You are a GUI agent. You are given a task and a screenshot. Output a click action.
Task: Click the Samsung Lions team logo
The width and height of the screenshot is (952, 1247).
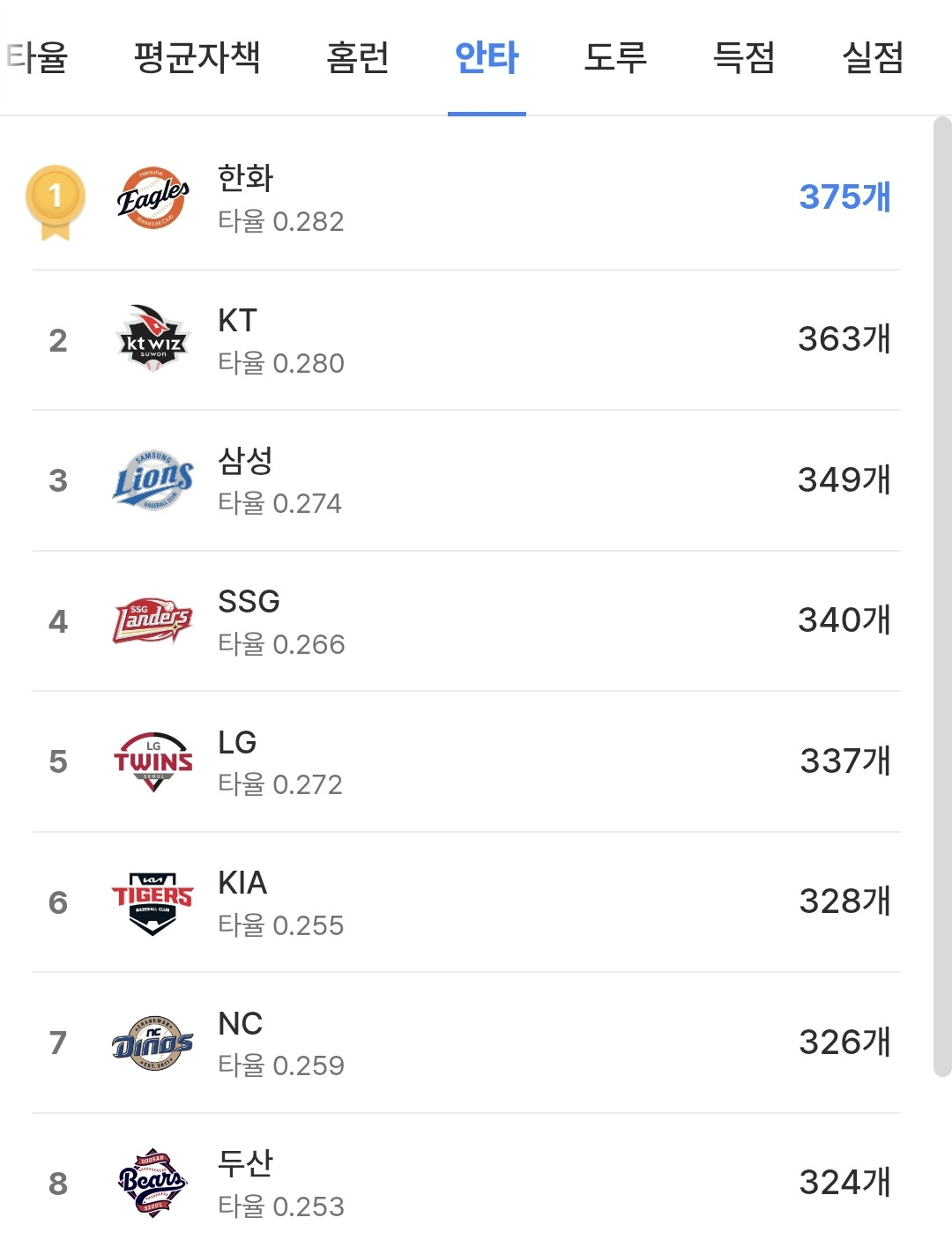click(x=152, y=480)
